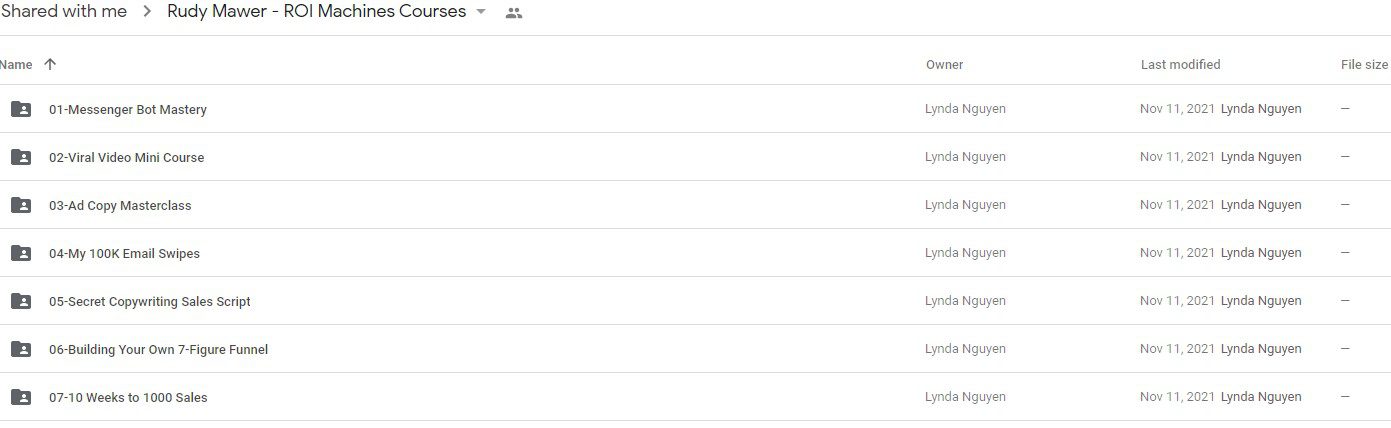Click the Owner column header
Image resolution: width=1391 pixels, height=428 pixels.
click(x=944, y=64)
